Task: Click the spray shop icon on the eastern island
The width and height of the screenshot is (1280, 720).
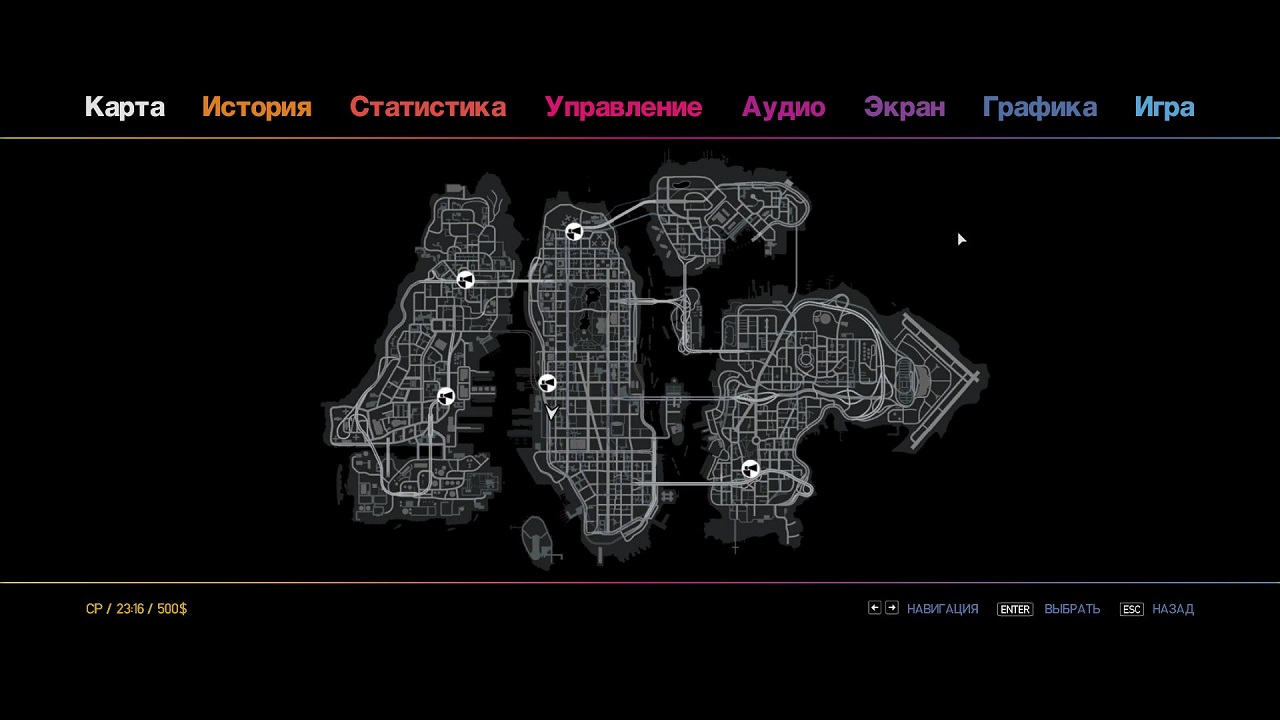Action: tap(751, 469)
